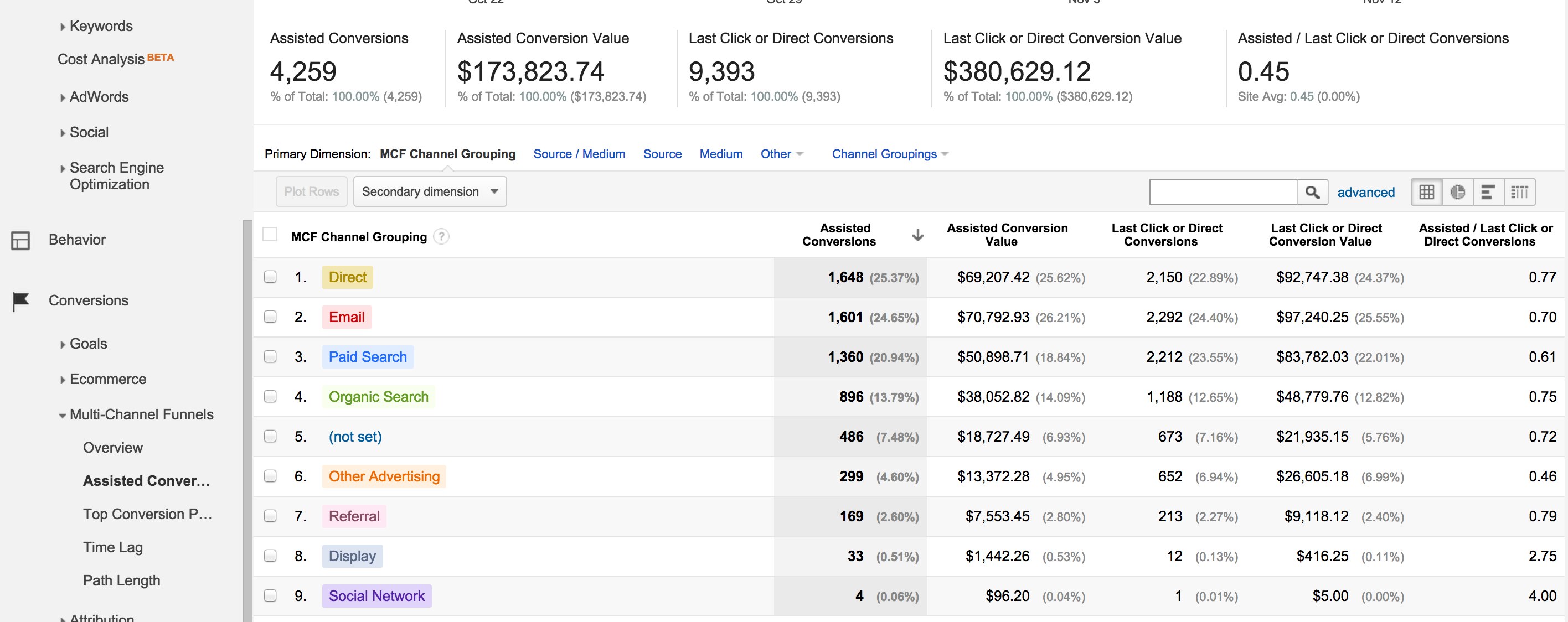Open the Channel Groupings dropdown
1568x622 pixels.
890,154
